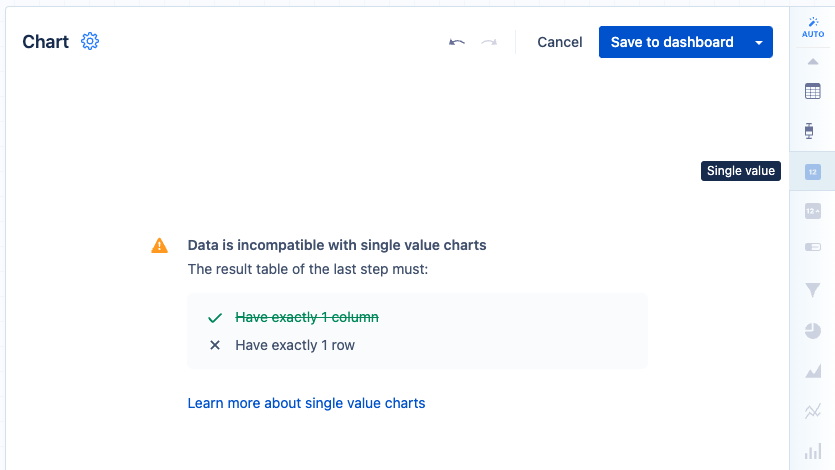Screen dimensions: 835x470
Task: Click Save to dashboard button
Action: (672, 42)
